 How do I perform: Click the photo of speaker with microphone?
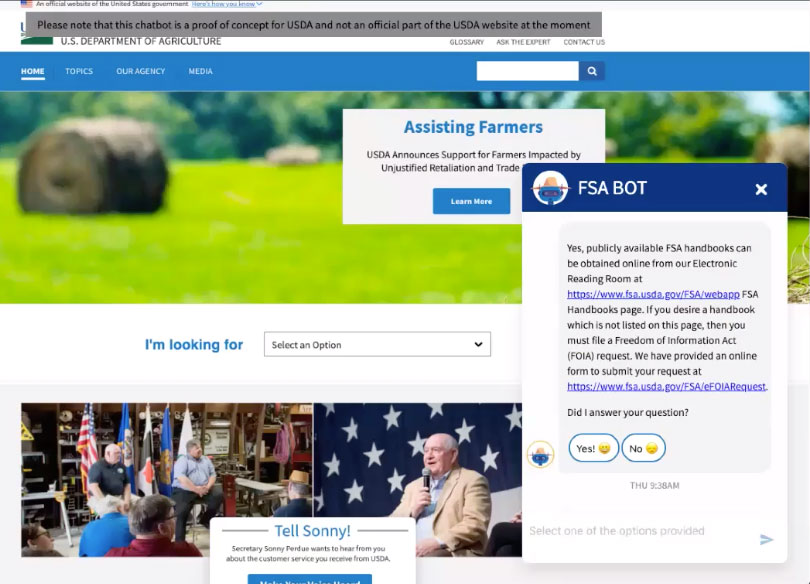point(417,480)
